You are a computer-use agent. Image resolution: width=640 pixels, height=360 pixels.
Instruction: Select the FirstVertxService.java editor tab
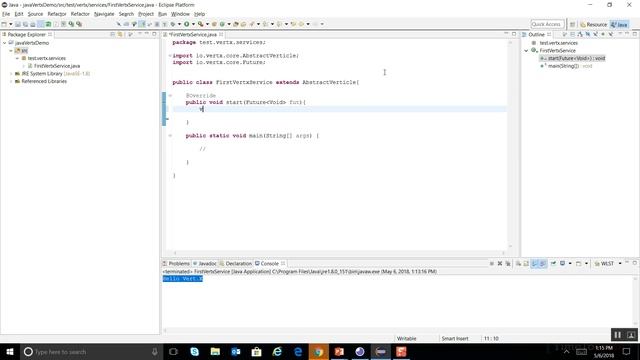click(x=193, y=35)
